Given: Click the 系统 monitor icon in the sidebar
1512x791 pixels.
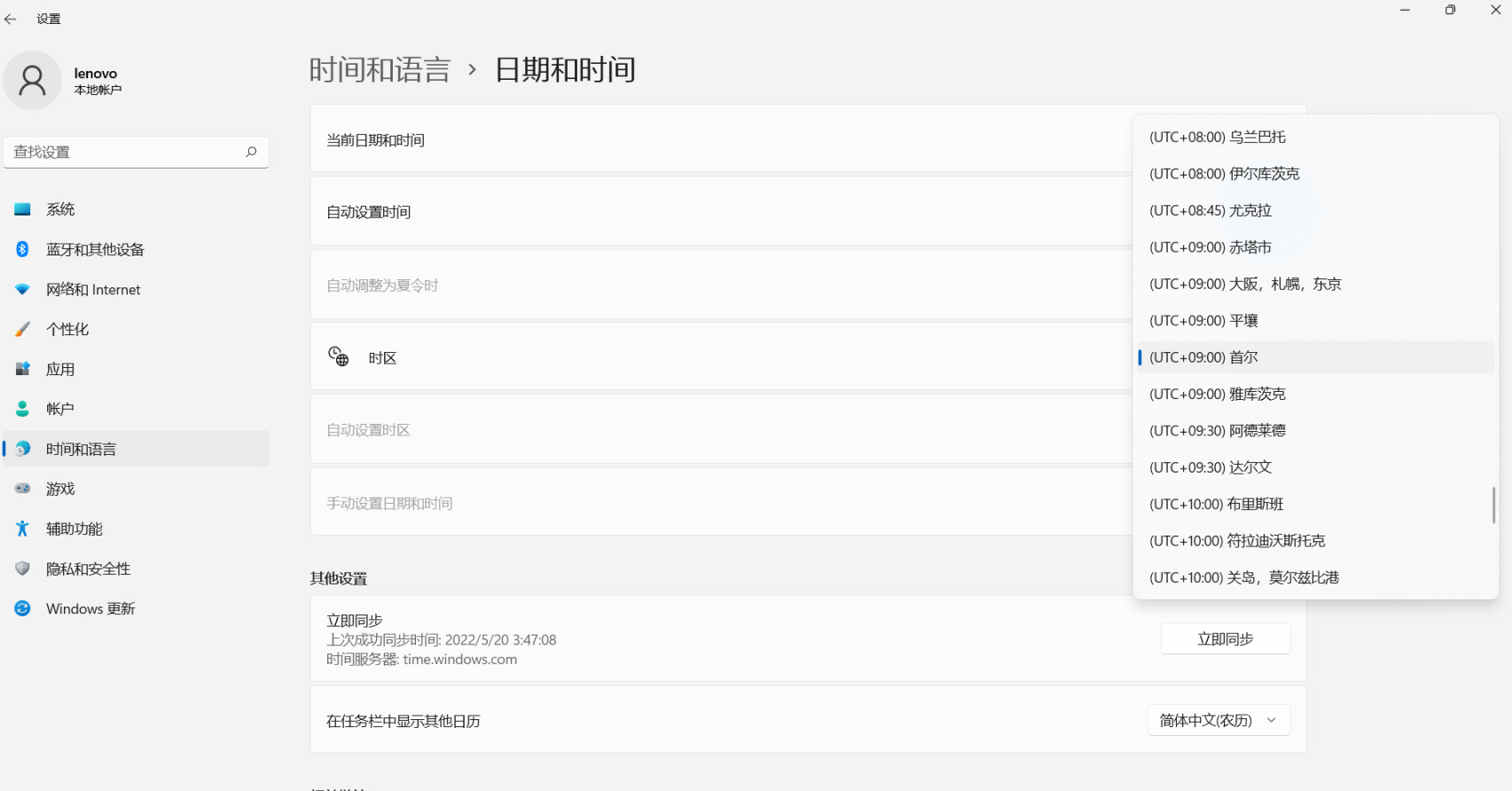Looking at the screenshot, I should (x=23, y=209).
